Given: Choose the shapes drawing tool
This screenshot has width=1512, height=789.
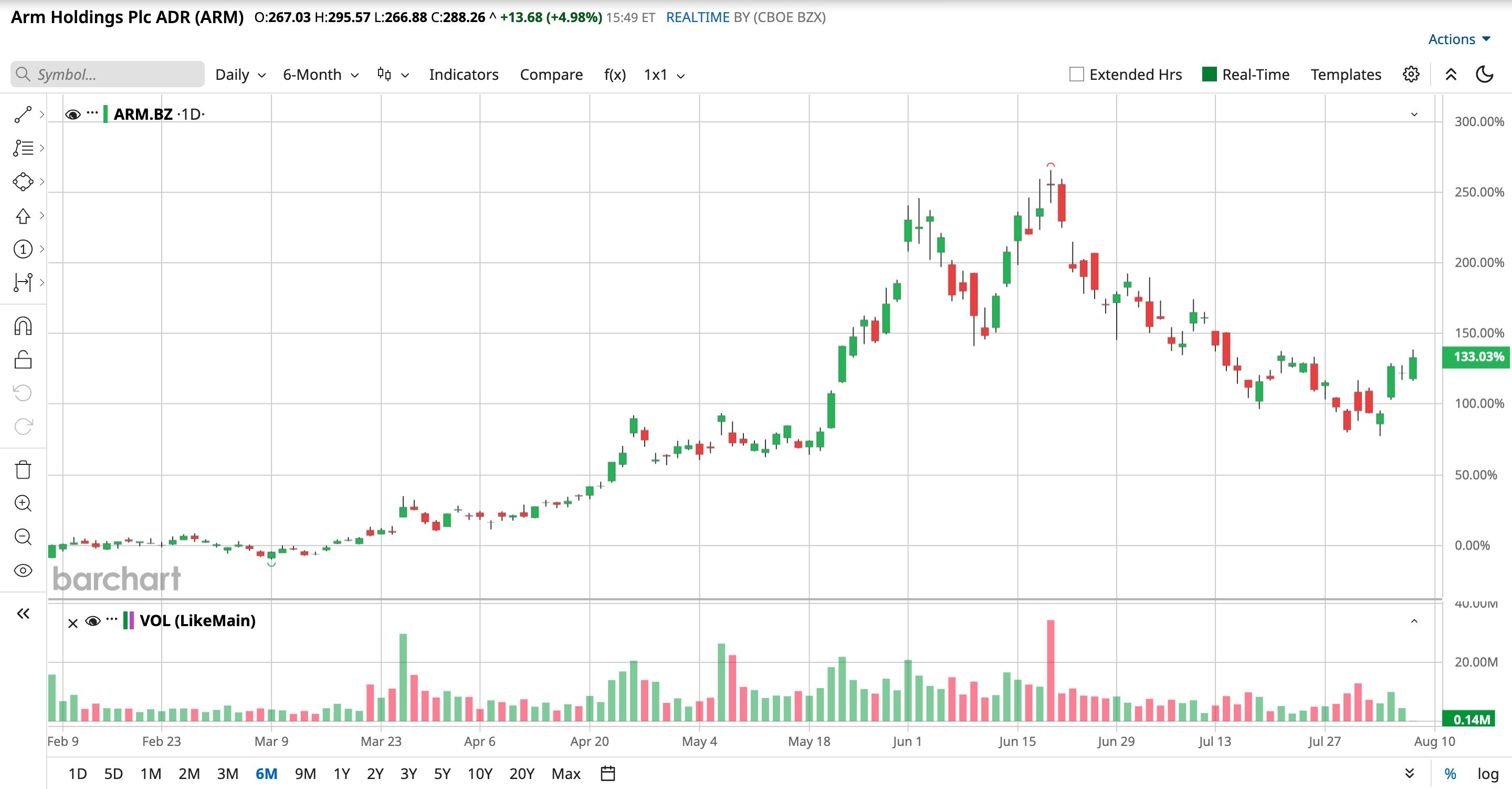Looking at the screenshot, I should (x=23, y=182).
